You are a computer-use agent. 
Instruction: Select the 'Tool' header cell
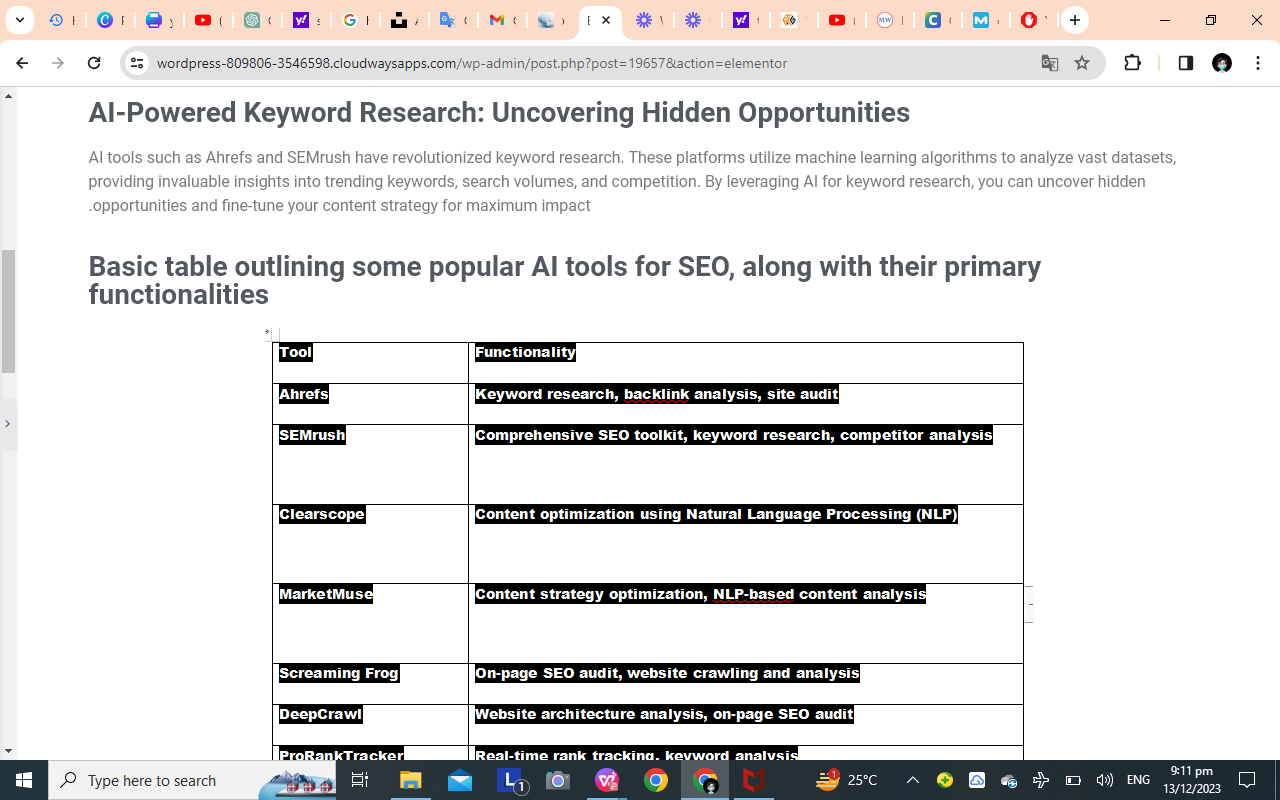[370, 362]
